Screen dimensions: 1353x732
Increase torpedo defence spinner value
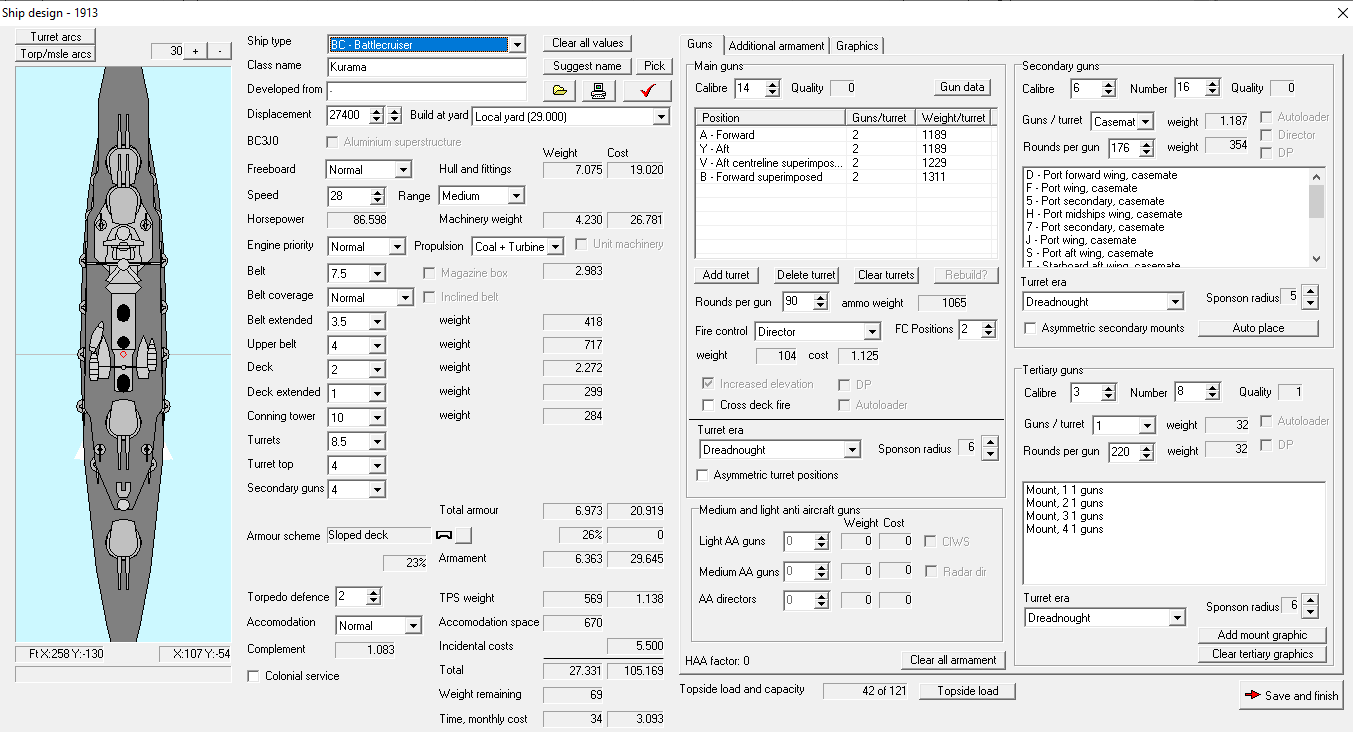(x=373, y=592)
